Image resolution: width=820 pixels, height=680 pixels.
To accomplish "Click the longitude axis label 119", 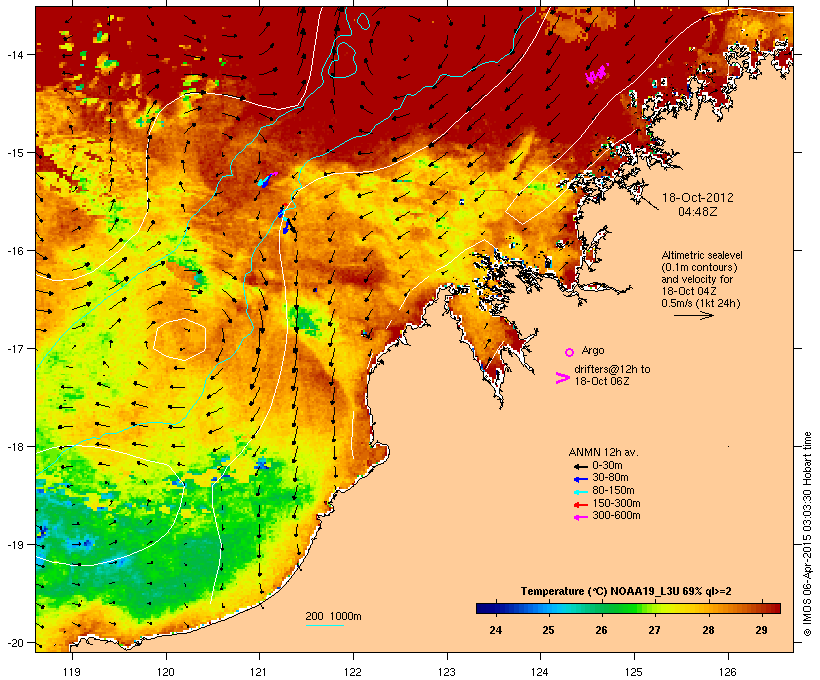I will [72, 672].
